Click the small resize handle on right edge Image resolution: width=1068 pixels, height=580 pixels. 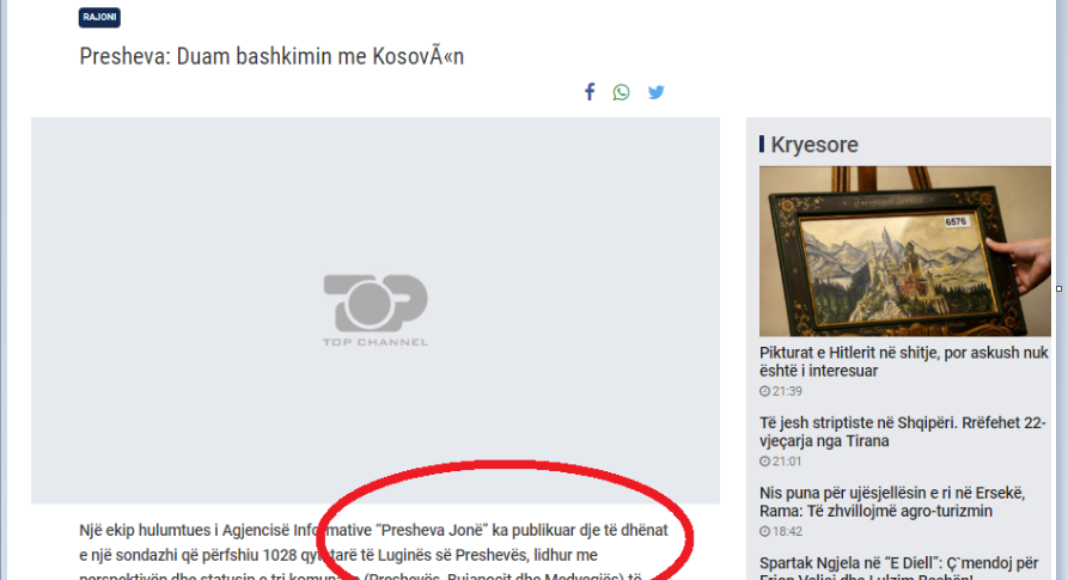(1060, 289)
